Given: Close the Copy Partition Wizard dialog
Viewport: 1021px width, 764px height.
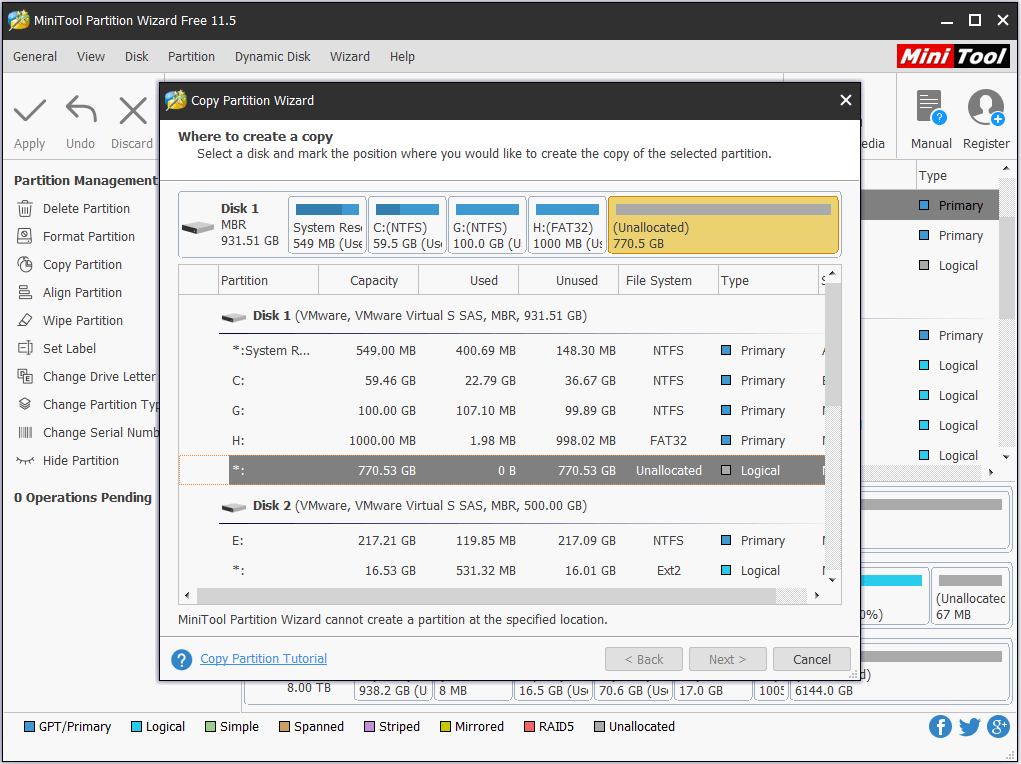Looking at the screenshot, I should pyautogui.click(x=845, y=100).
